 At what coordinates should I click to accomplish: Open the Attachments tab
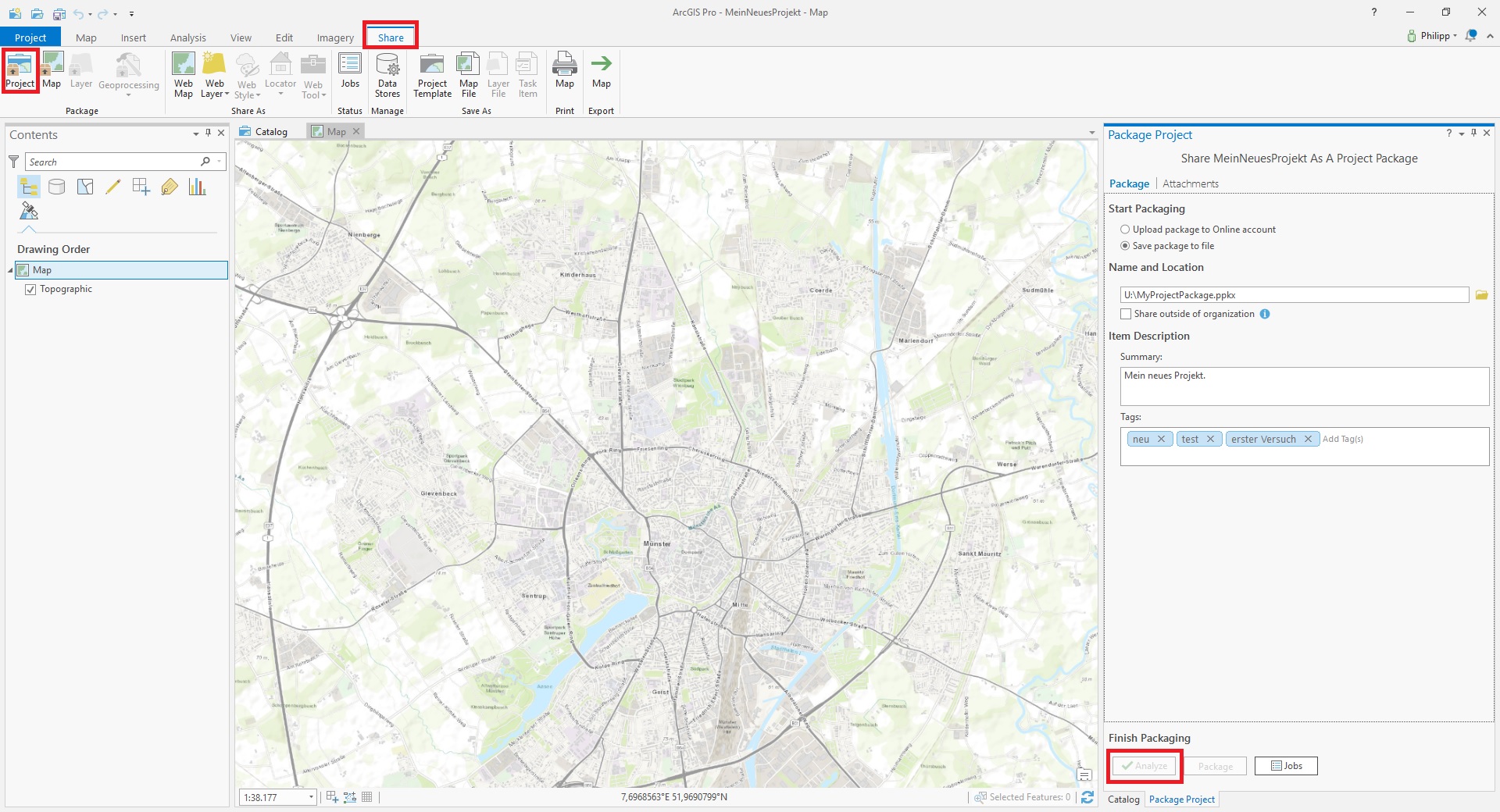tap(1190, 184)
